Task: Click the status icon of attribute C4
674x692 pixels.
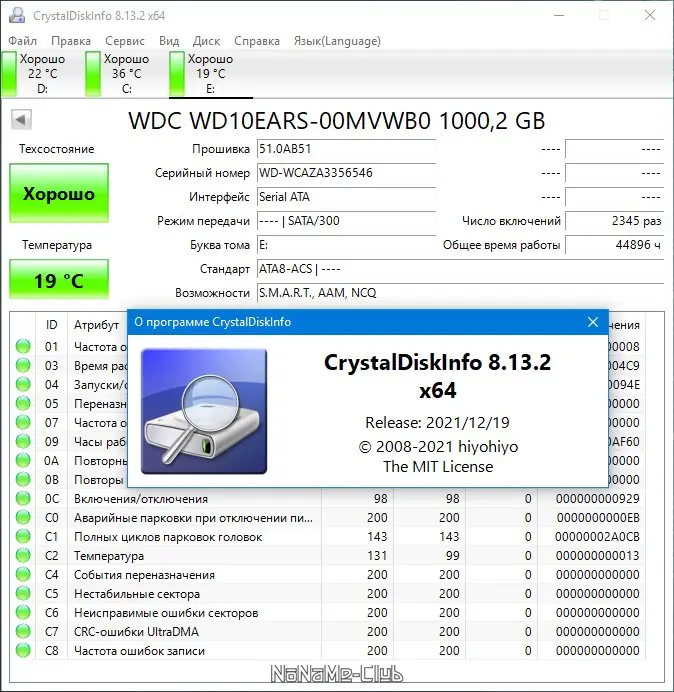Action: point(23,575)
